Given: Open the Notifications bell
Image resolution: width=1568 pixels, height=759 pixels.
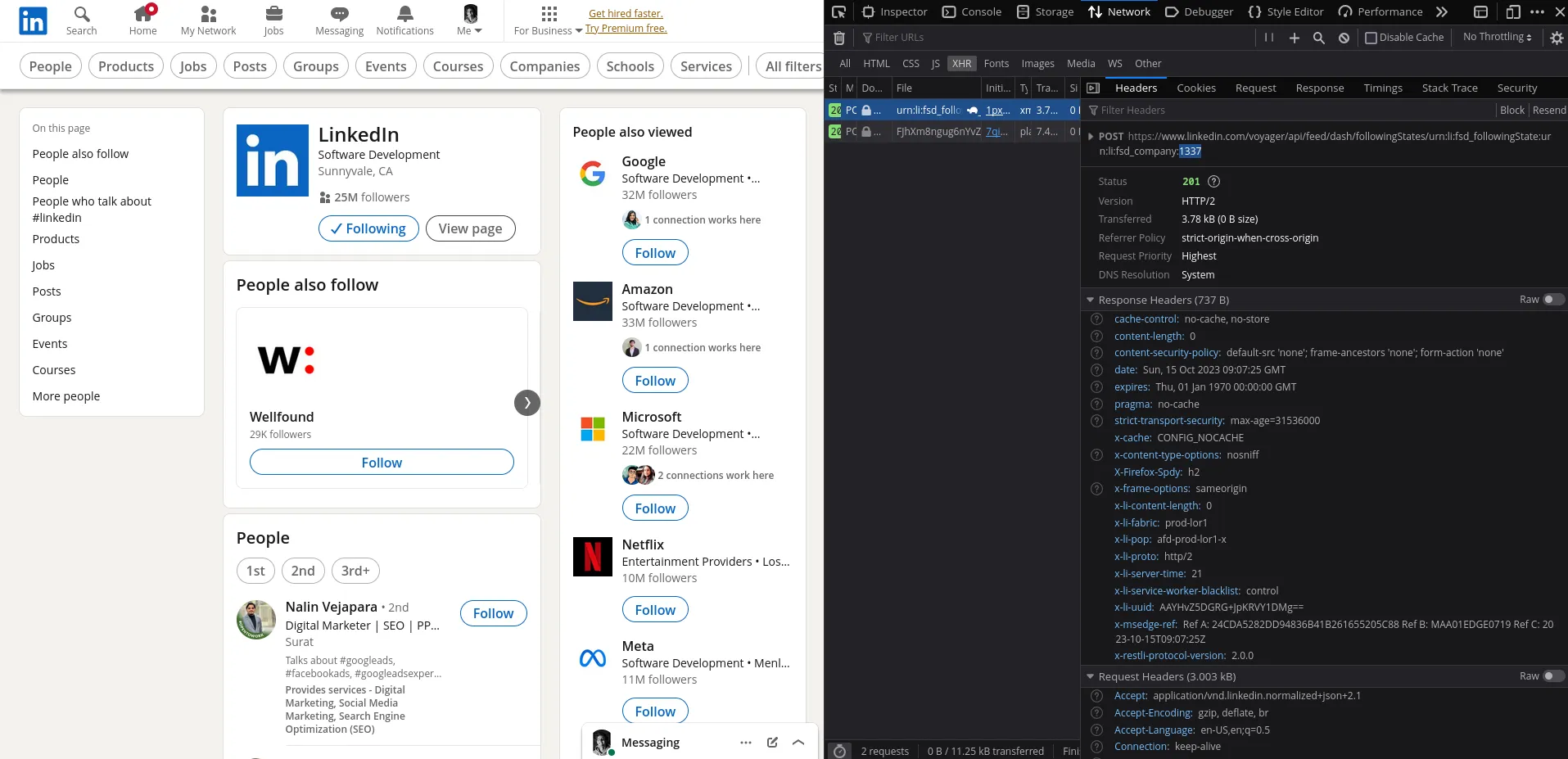Looking at the screenshot, I should pos(405,14).
